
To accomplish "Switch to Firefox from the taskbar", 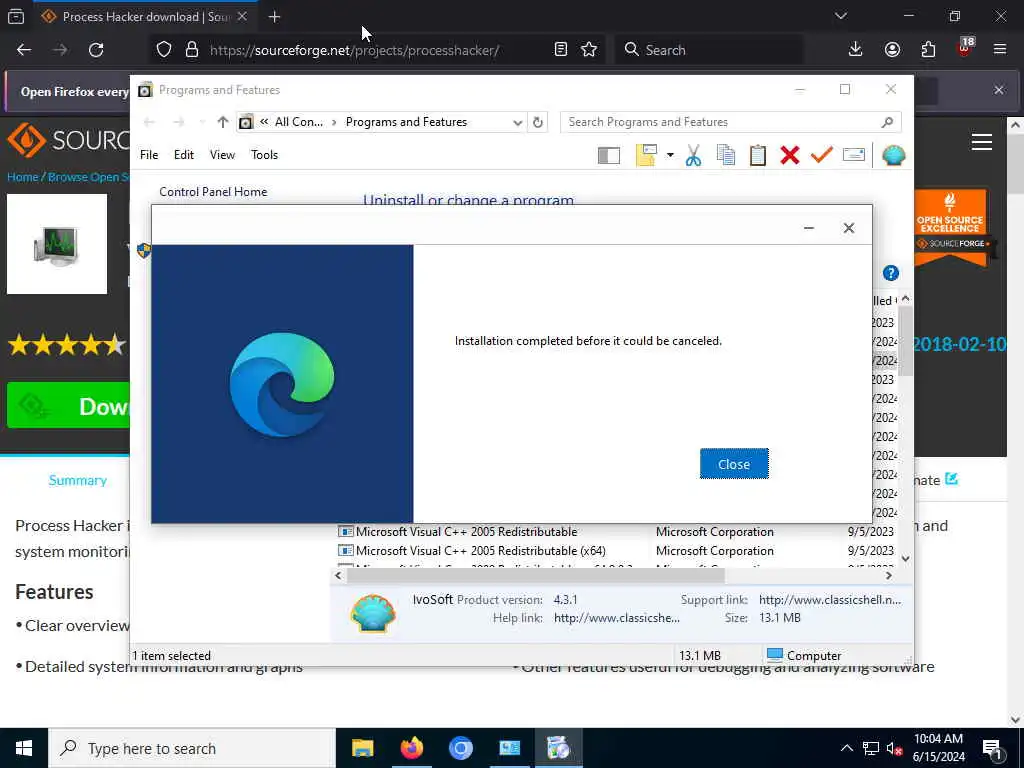I will pos(411,748).
